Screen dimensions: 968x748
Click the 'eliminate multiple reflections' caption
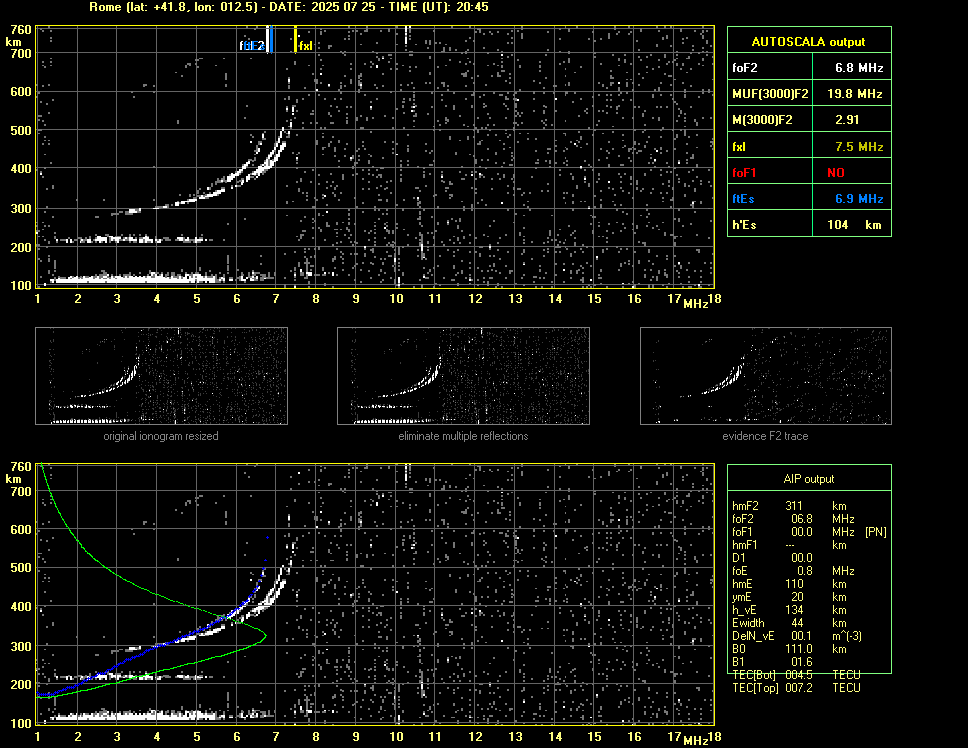463,436
